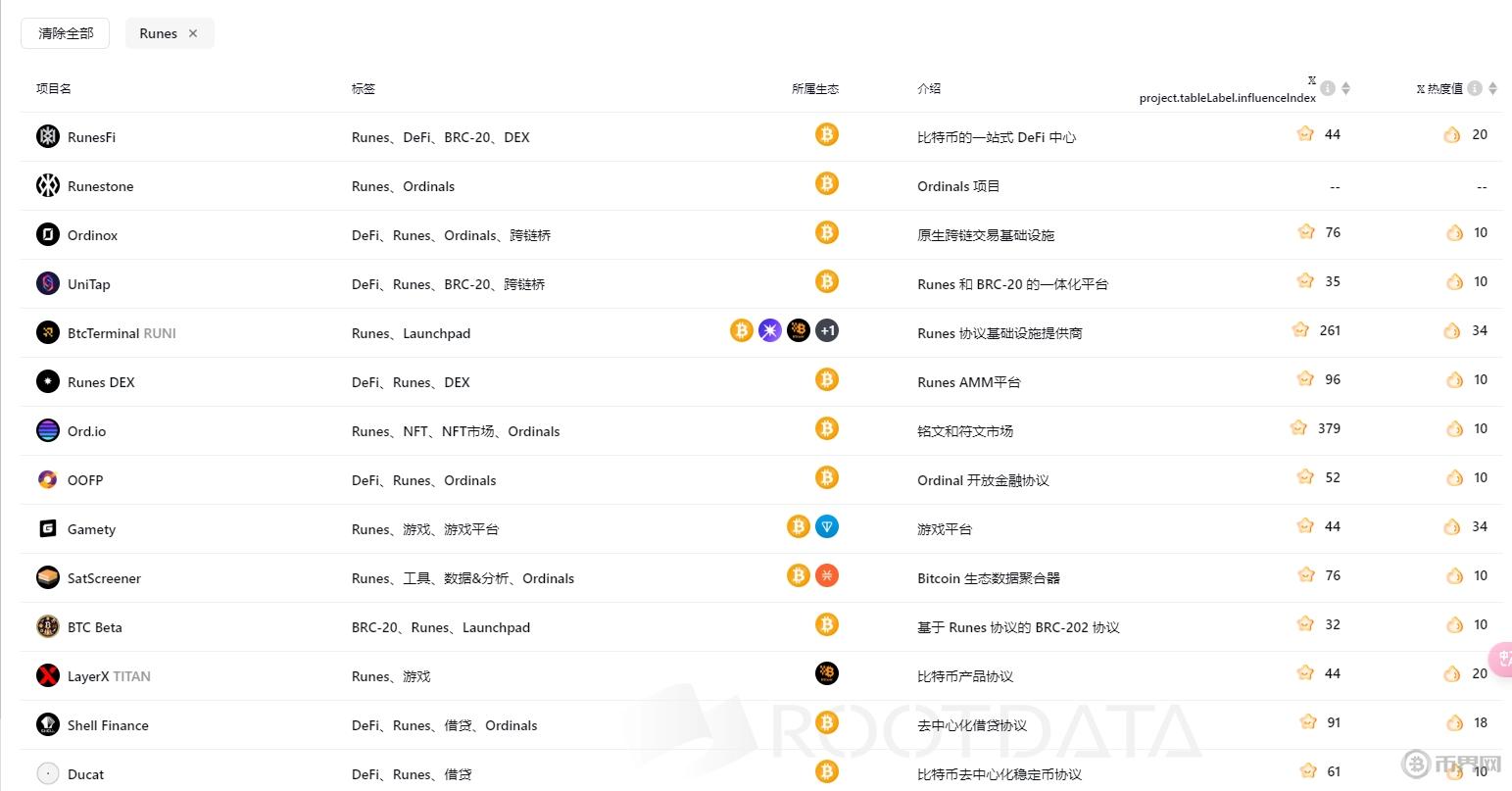Click the 标签 column header
The image size is (1512, 791).
point(364,88)
